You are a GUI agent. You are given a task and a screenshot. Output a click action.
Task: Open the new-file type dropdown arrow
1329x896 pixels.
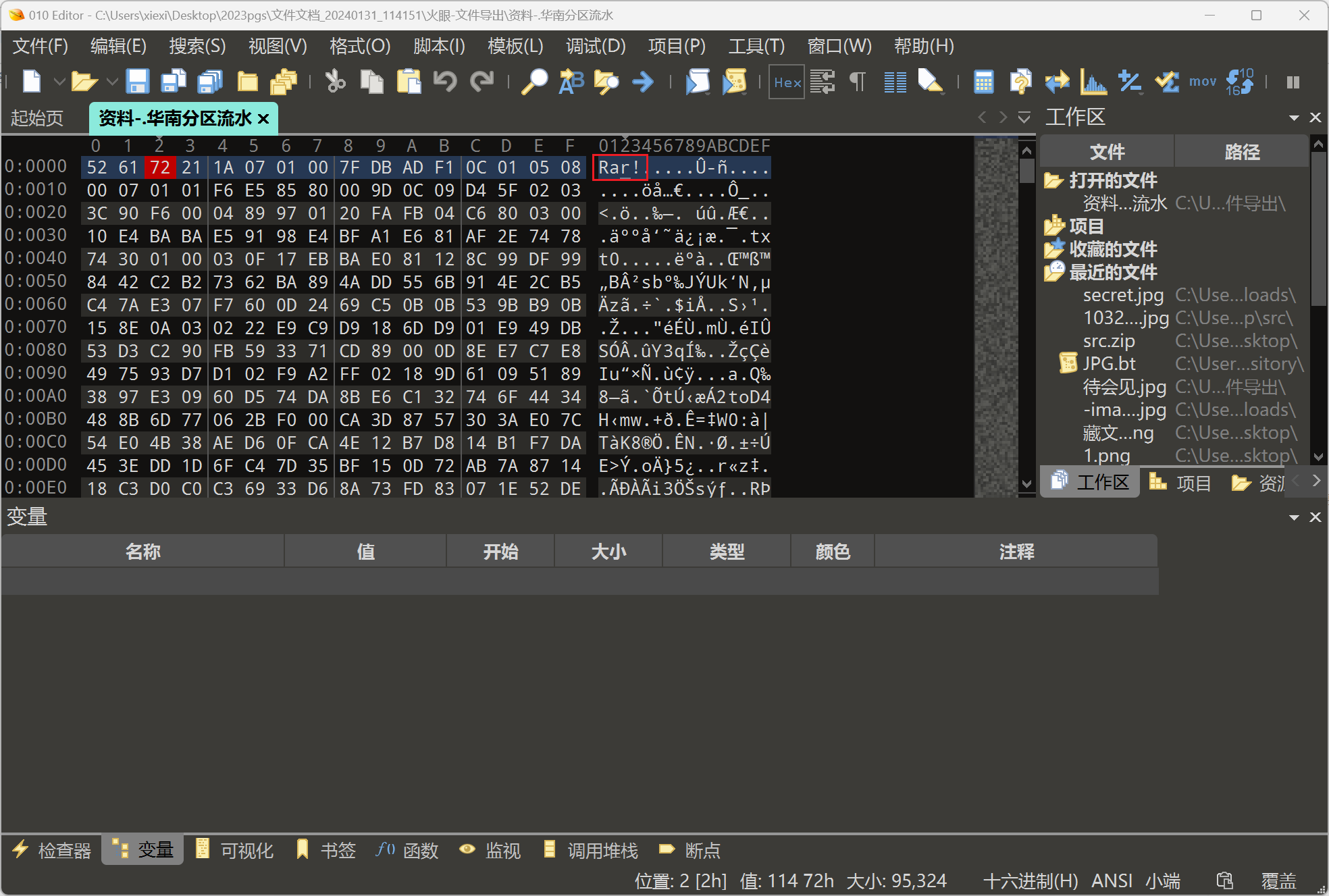click(59, 82)
